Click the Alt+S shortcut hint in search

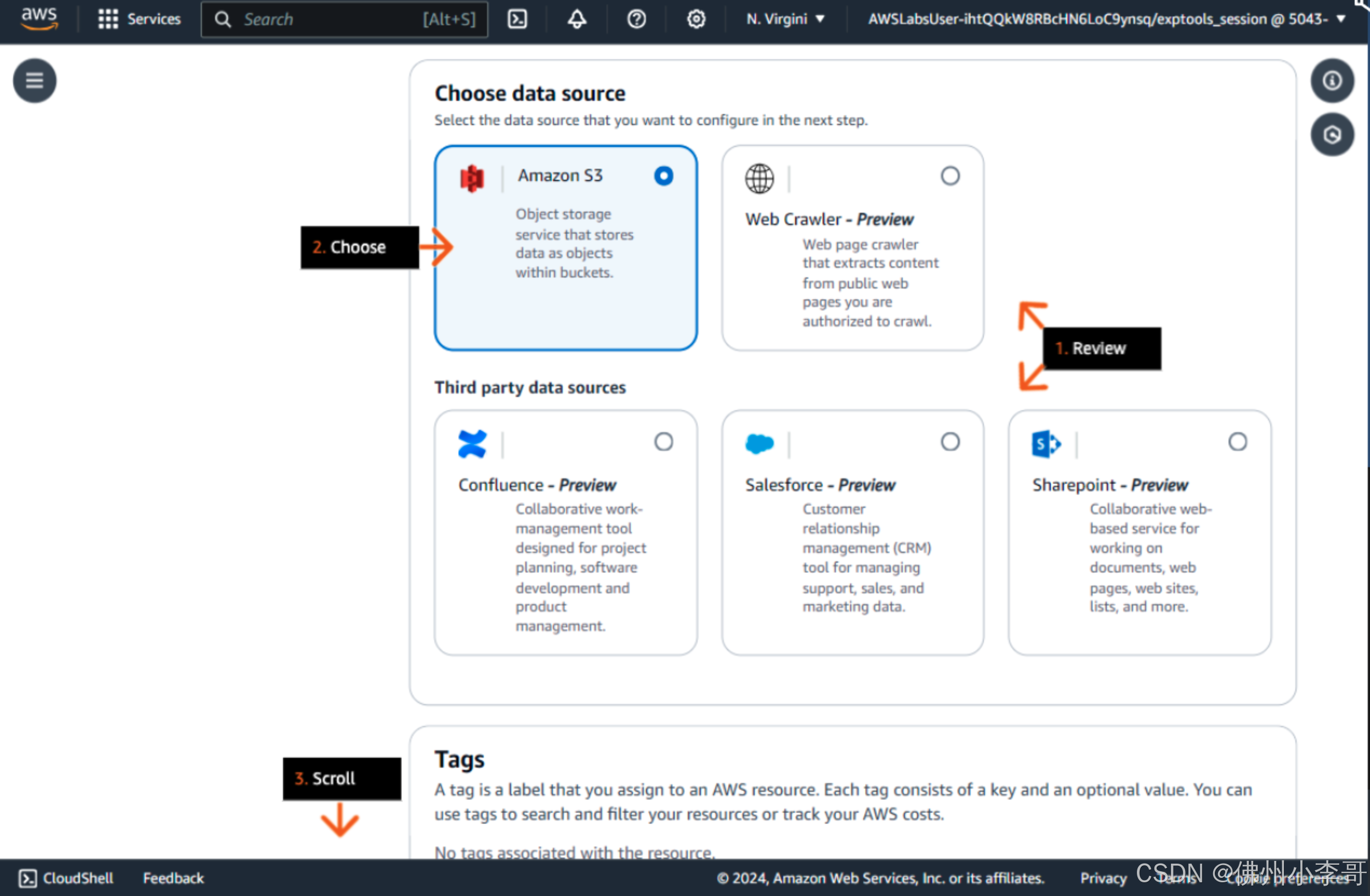click(x=449, y=20)
